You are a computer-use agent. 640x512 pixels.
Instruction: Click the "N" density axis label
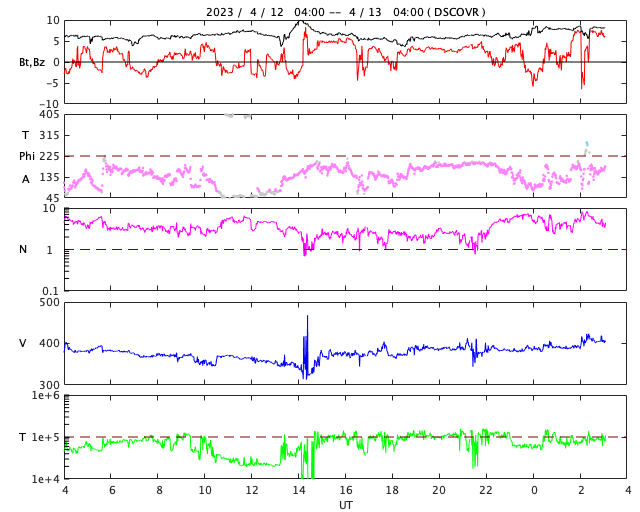(x=23, y=249)
